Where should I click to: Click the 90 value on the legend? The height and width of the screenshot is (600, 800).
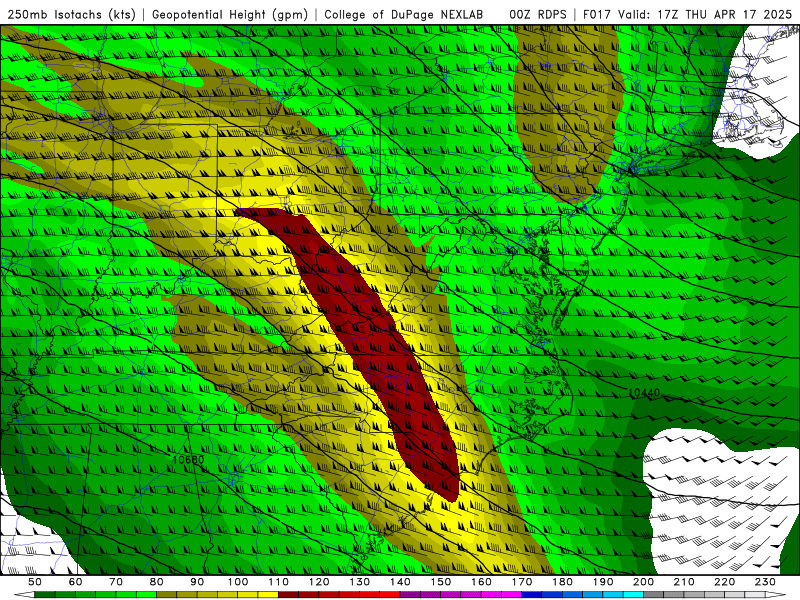click(197, 582)
